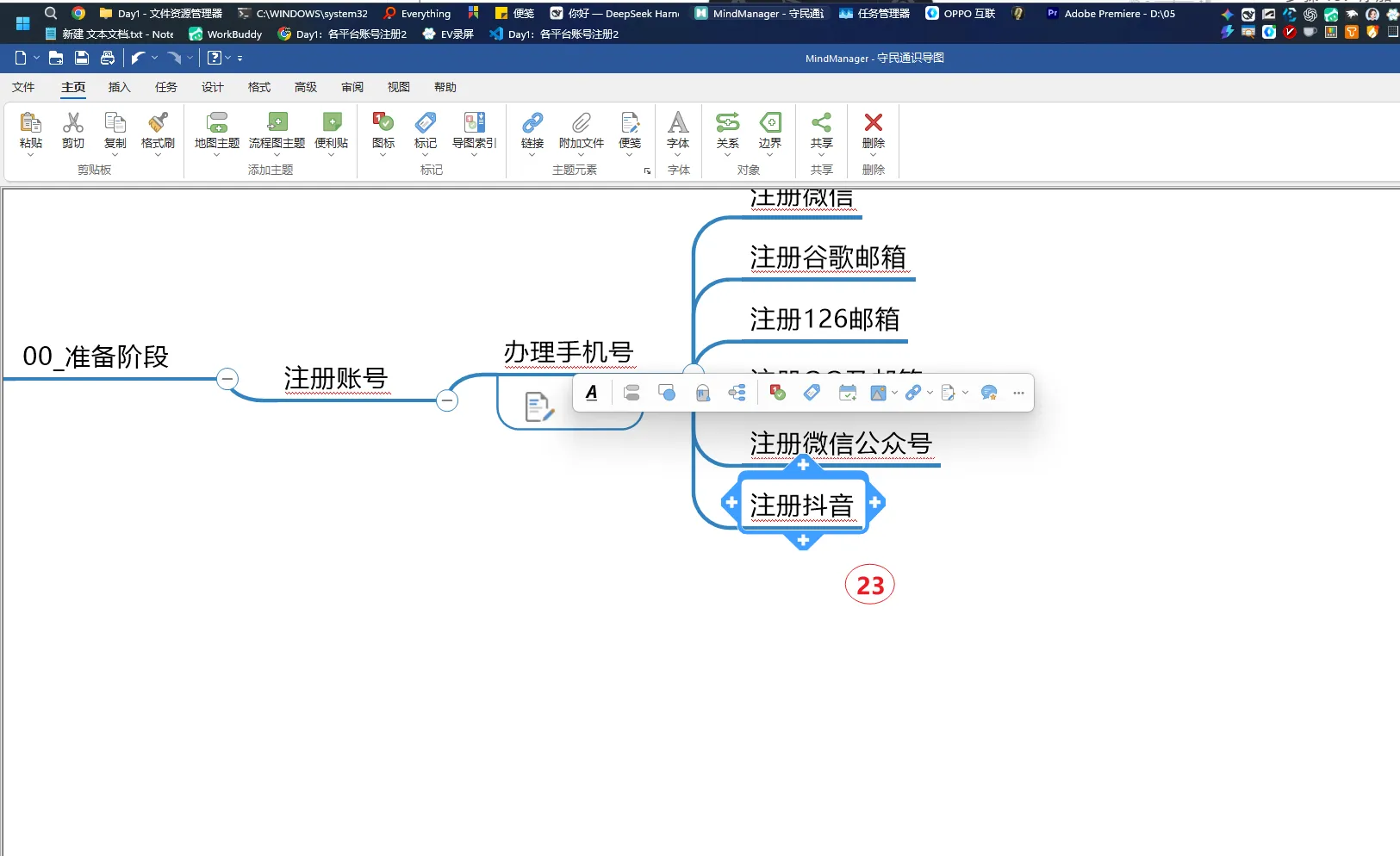1400x856 pixels.
Task: Open the image dropdown arrow in floating toolbar
Action: (x=895, y=393)
